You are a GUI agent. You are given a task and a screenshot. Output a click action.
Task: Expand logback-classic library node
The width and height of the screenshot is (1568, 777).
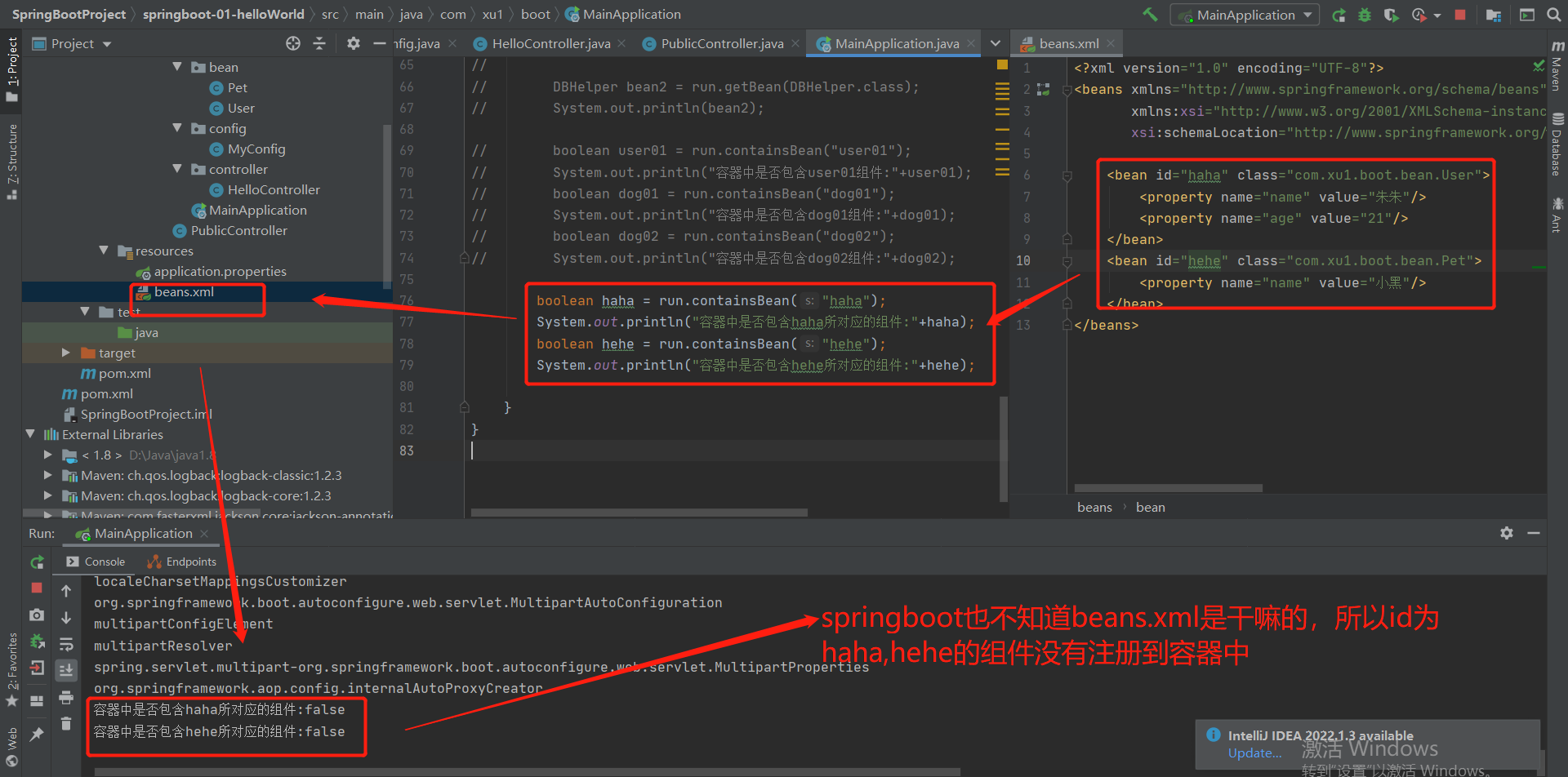coord(47,475)
